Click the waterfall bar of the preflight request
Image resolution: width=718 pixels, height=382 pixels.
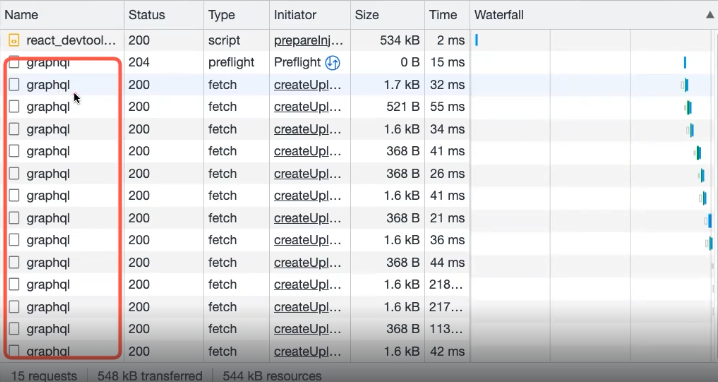tap(685, 62)
